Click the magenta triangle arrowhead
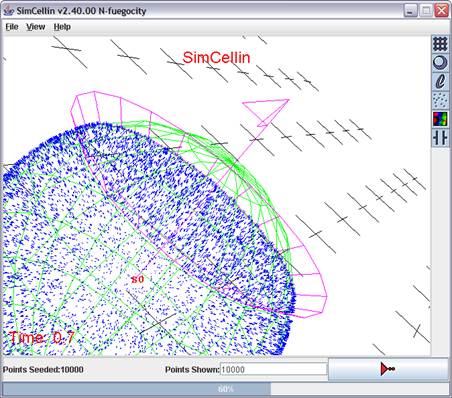452x398 pixels. [x=266, y=112]
